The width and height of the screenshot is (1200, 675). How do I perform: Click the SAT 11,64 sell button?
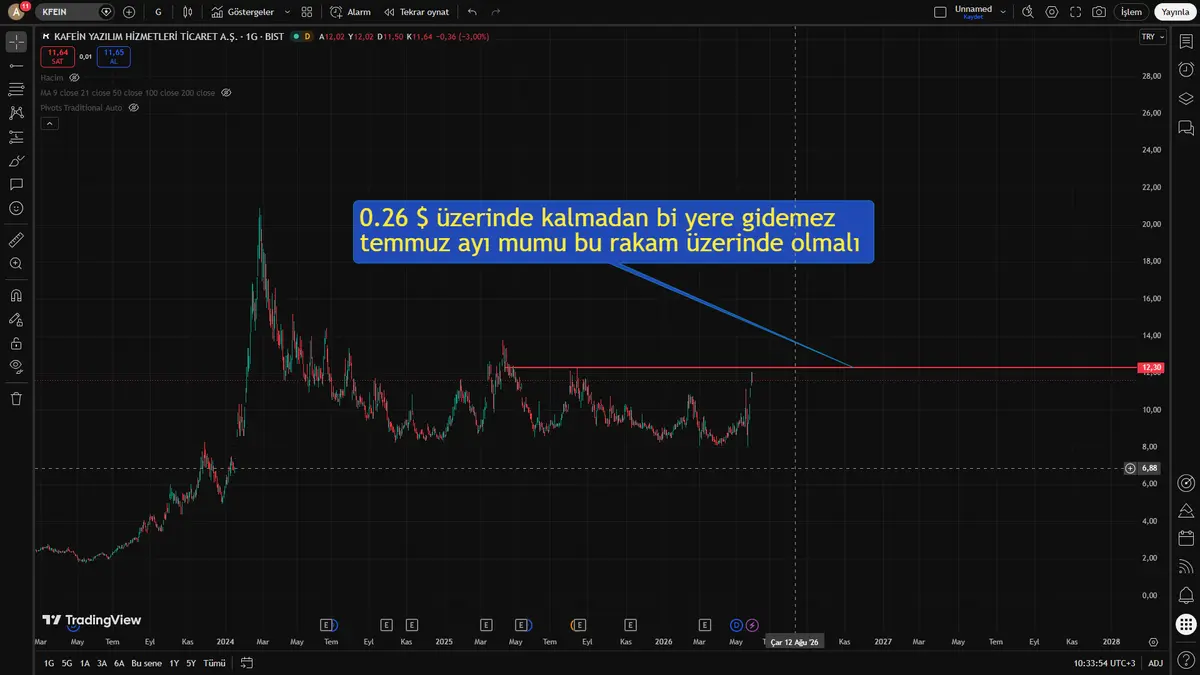pyautogui.click(x=58, y=56)
